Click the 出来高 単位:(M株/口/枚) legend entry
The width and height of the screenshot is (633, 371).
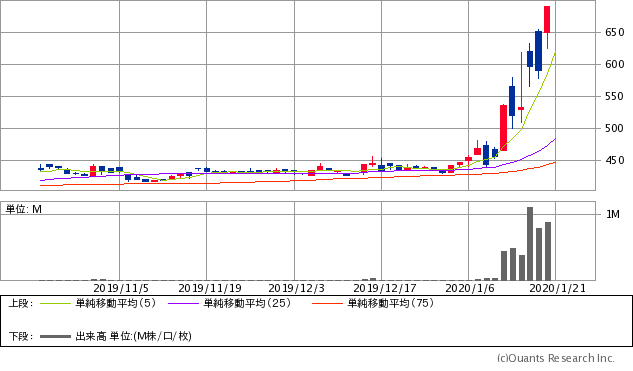coord(133,336)
